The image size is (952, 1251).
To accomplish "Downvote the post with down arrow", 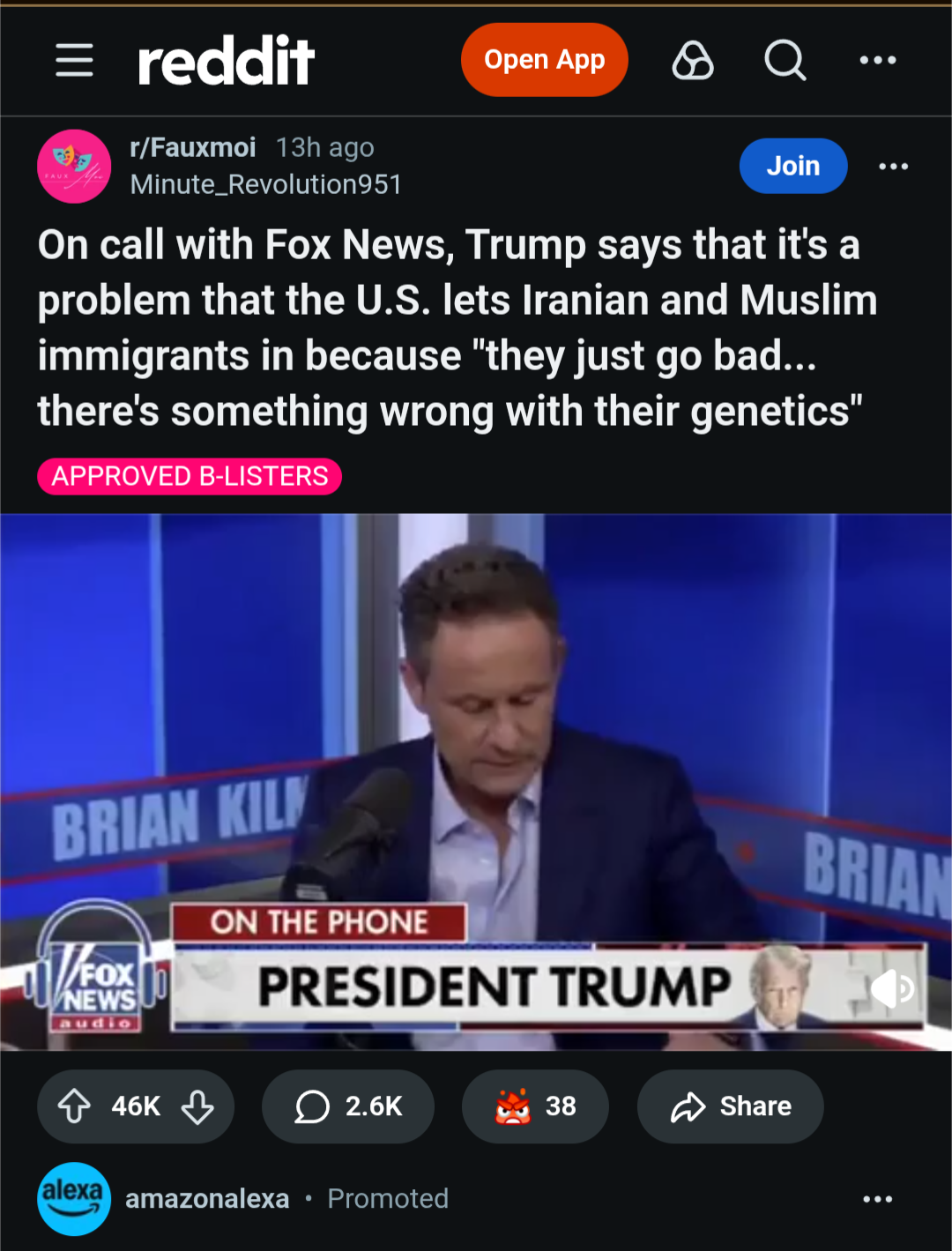I will click(x=197, y=1106).
